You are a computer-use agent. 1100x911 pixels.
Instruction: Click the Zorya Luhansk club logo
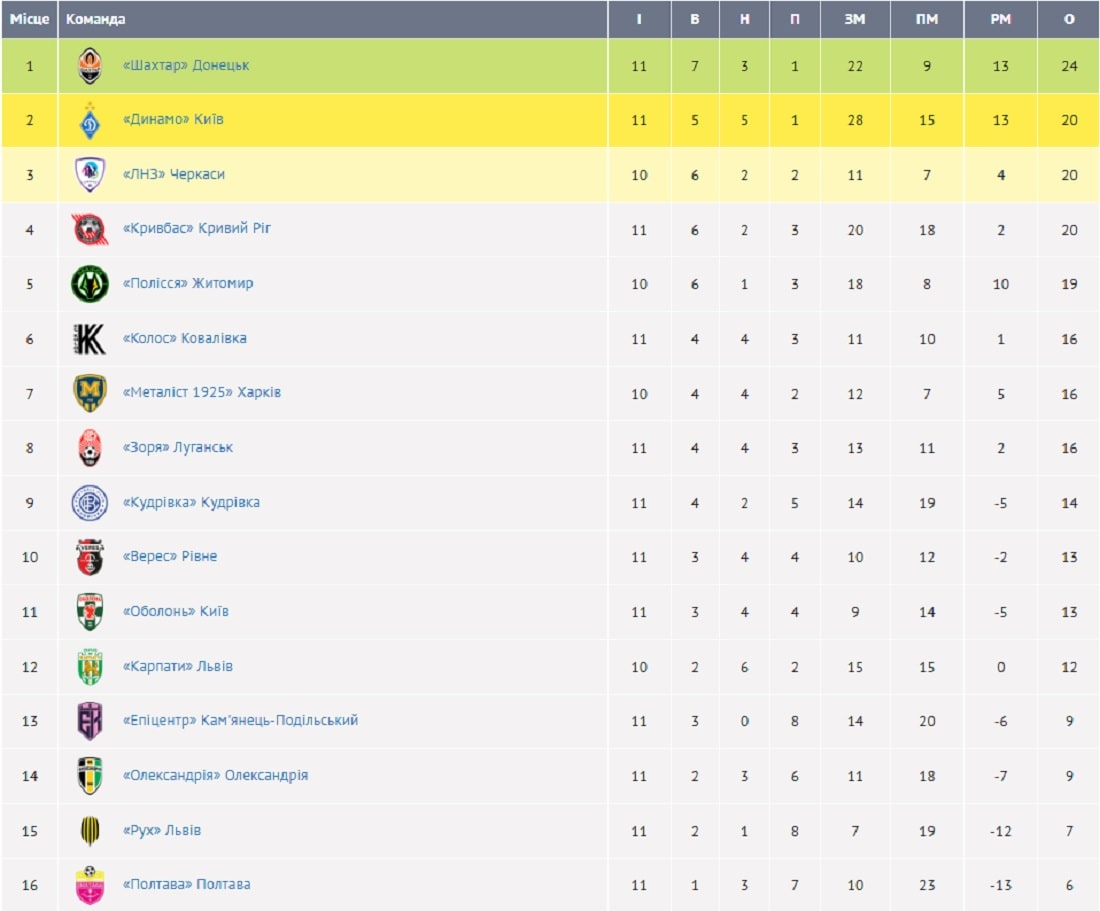click(x=90, y=448)
